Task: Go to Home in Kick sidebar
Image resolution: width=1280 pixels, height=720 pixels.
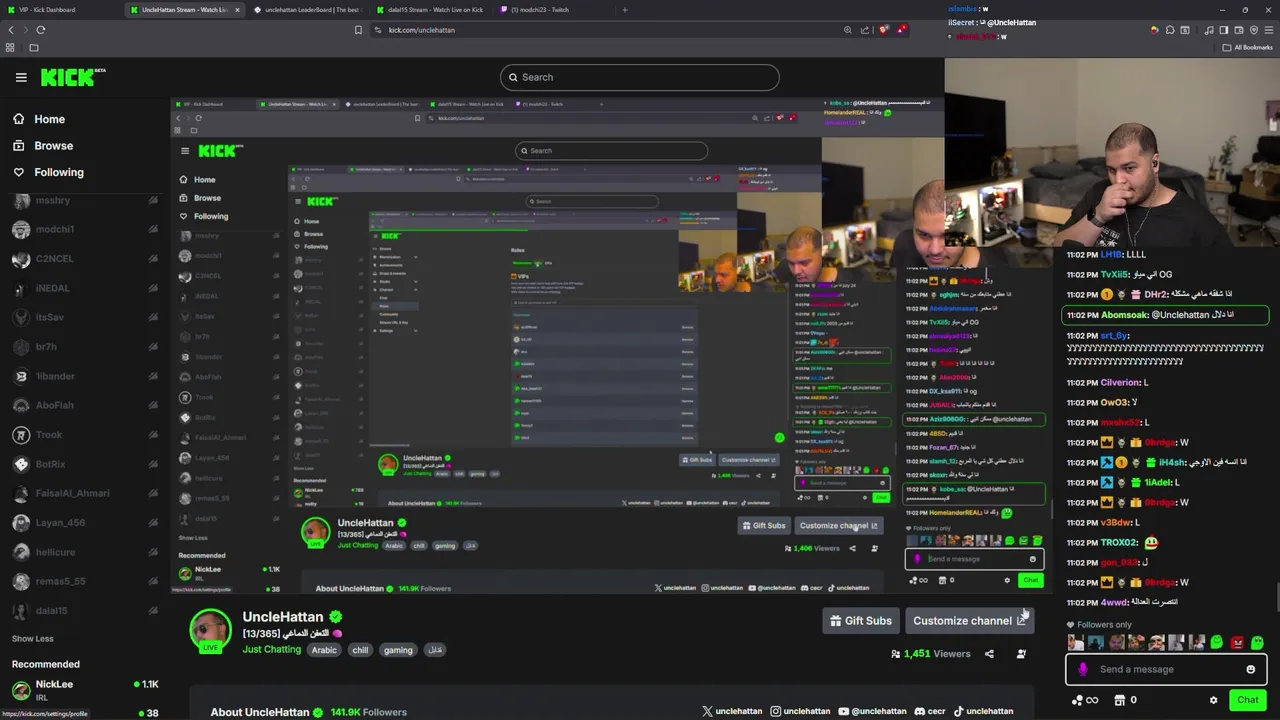Action: pyautogui.click(x=39, y=119)
